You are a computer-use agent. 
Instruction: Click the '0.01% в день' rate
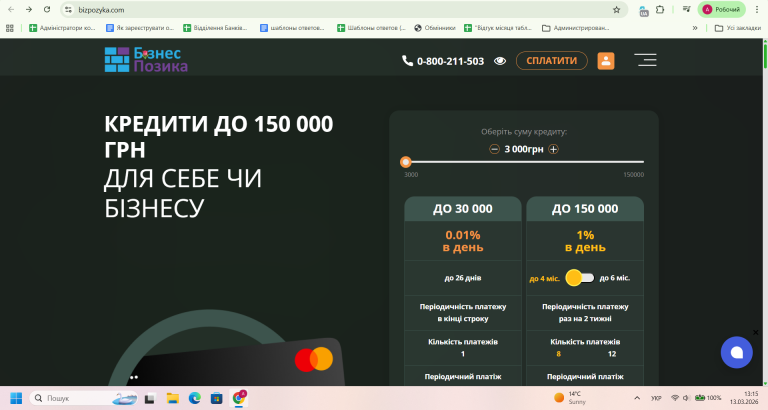tap(463, 241)
